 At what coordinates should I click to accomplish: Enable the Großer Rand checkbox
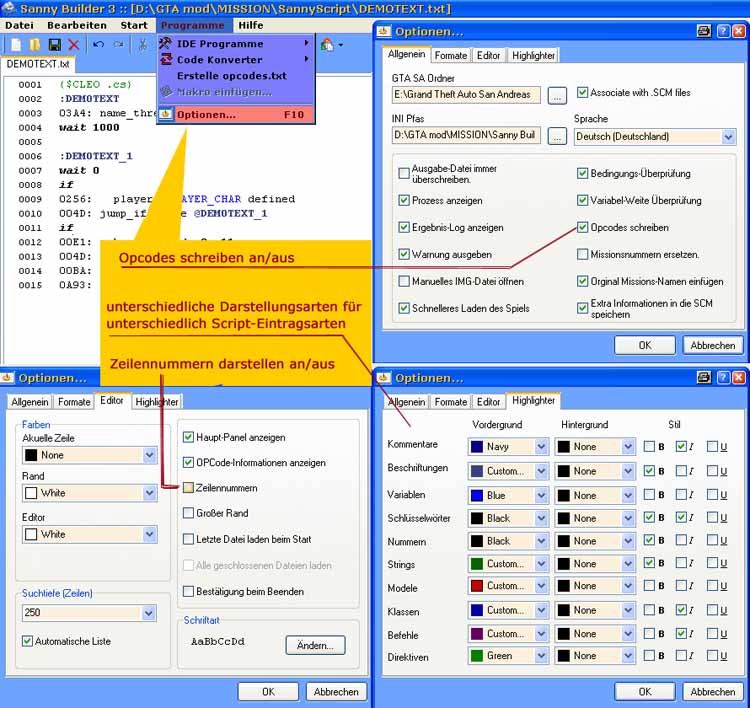(188, 513)
